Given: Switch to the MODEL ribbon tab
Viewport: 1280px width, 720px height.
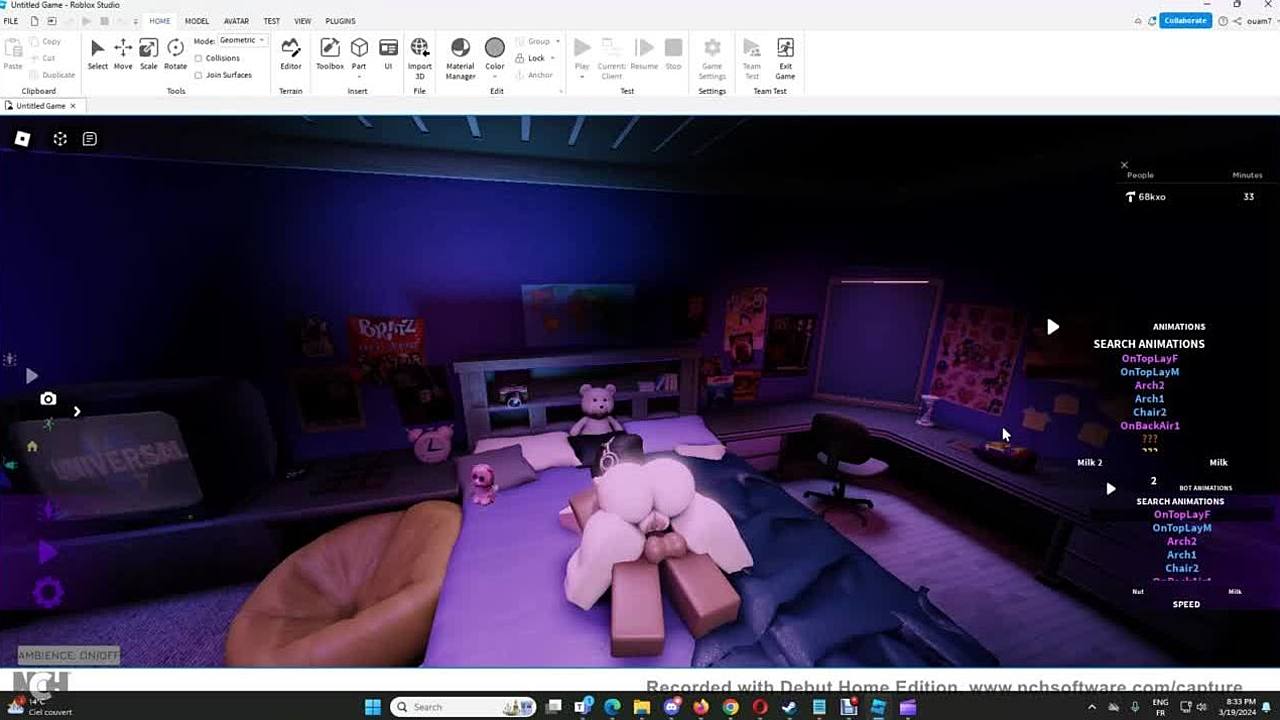Looking at the screenshot, I should click(x=197, y=21).
